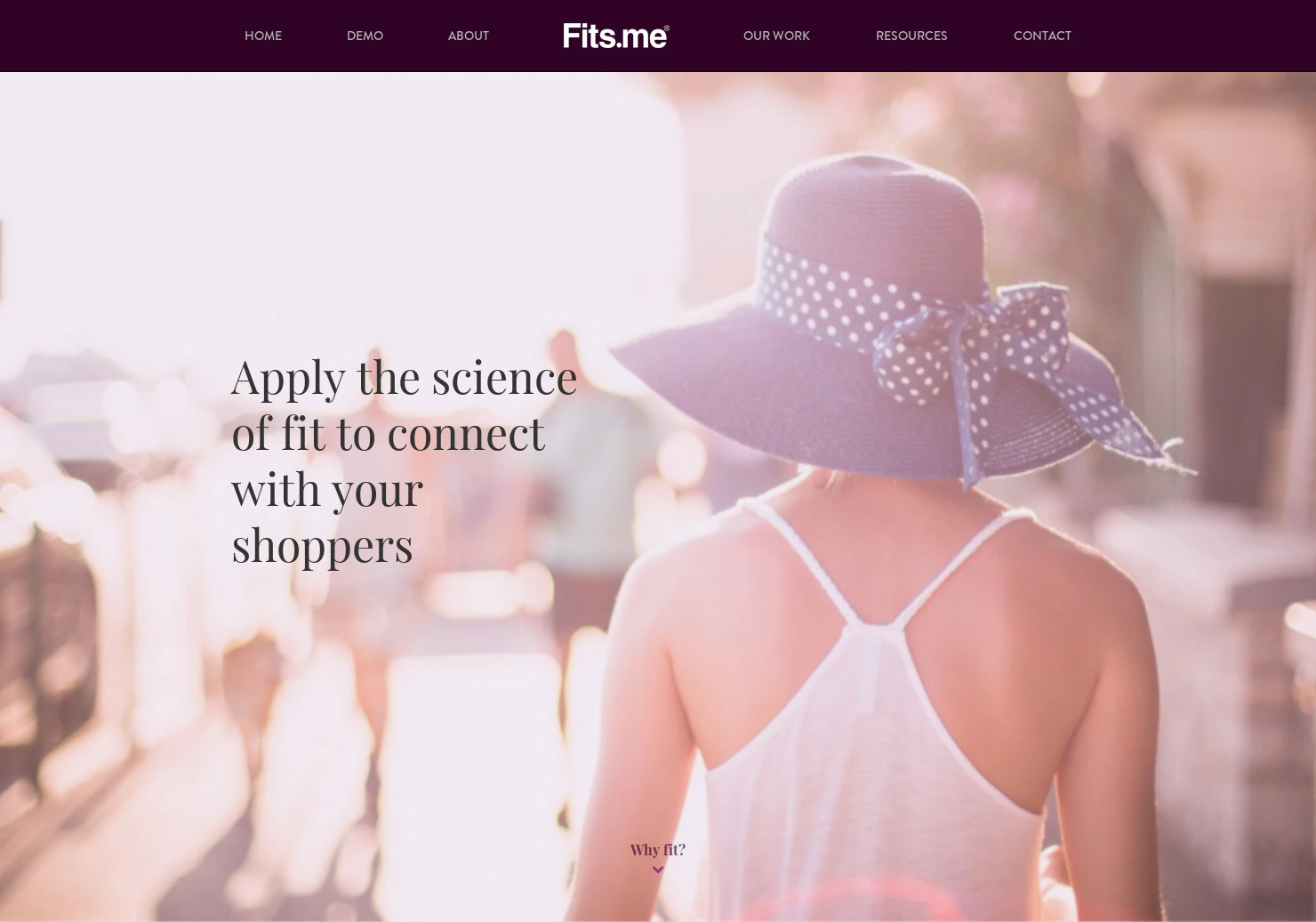This screenshot has height=922, width=1316.
Task: Click the Why fit? link
Action: (658, 850)
